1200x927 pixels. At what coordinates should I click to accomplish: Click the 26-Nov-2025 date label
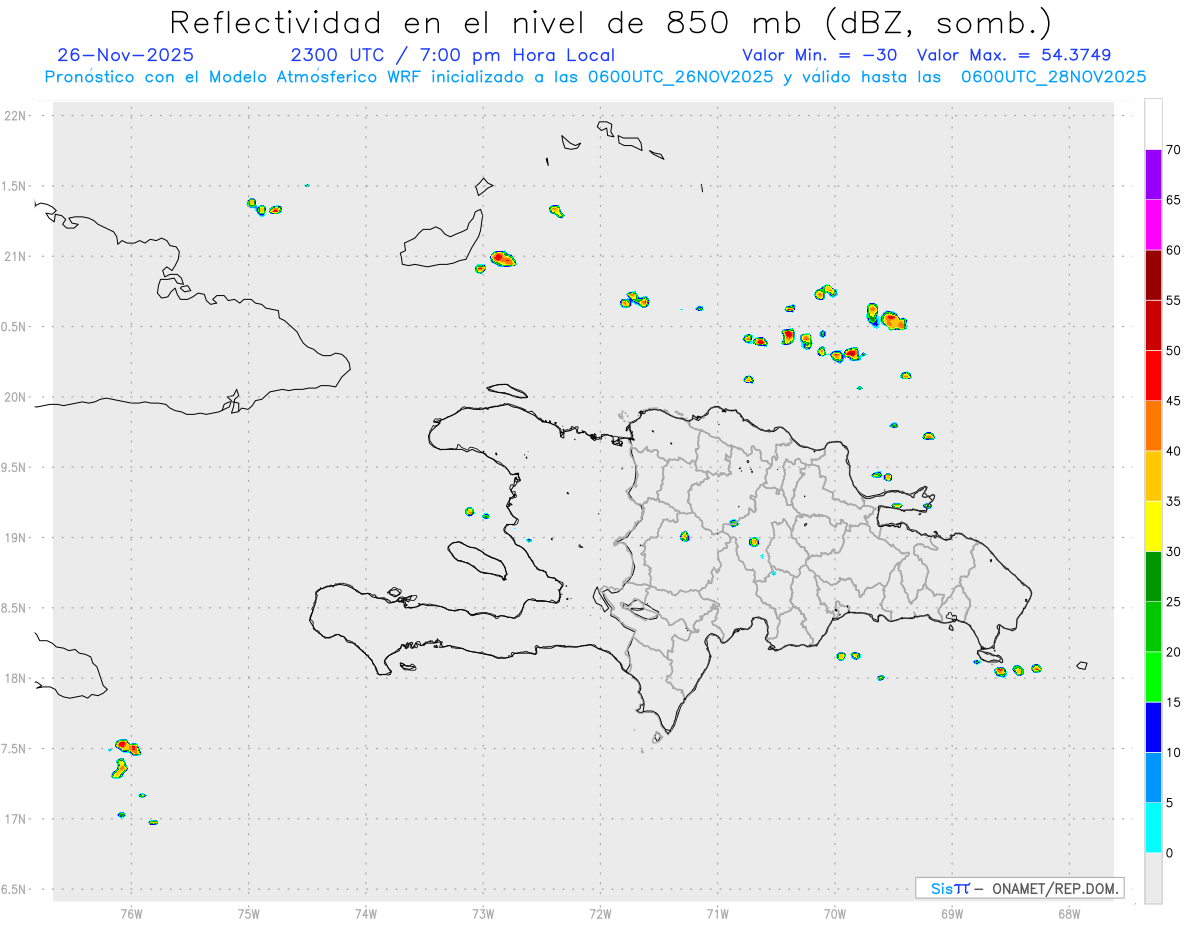pos(126,55)
